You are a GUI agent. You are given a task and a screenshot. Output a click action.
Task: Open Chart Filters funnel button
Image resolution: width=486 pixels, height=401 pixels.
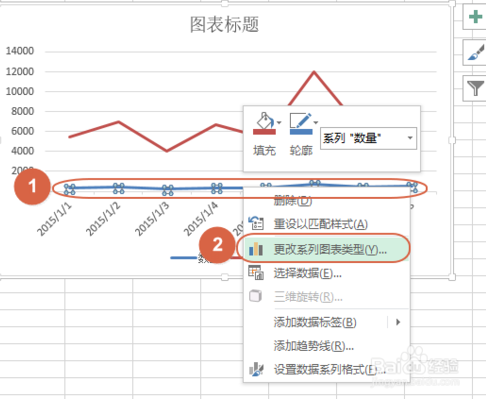[475, 88]
